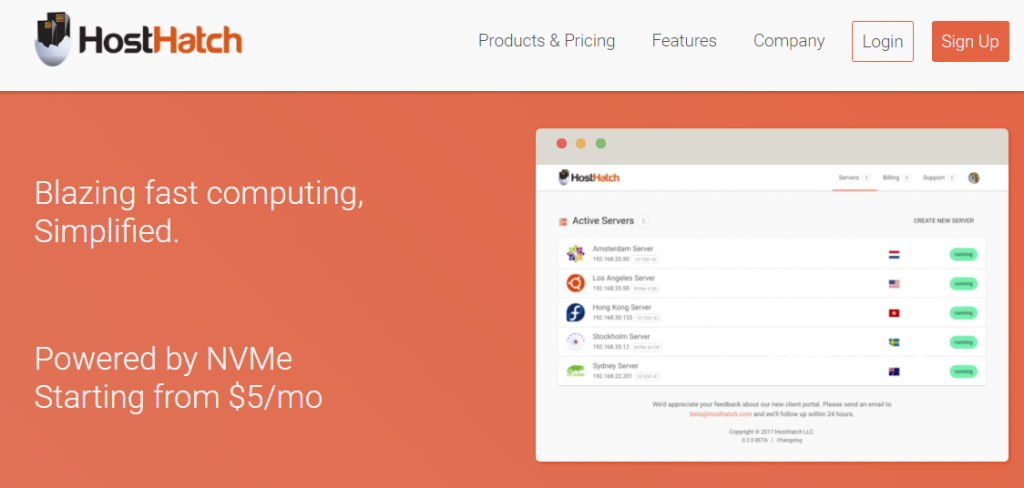
Task: Click the copyright 2017 HostHatch LLC text
Action: (x=771, y=432)
